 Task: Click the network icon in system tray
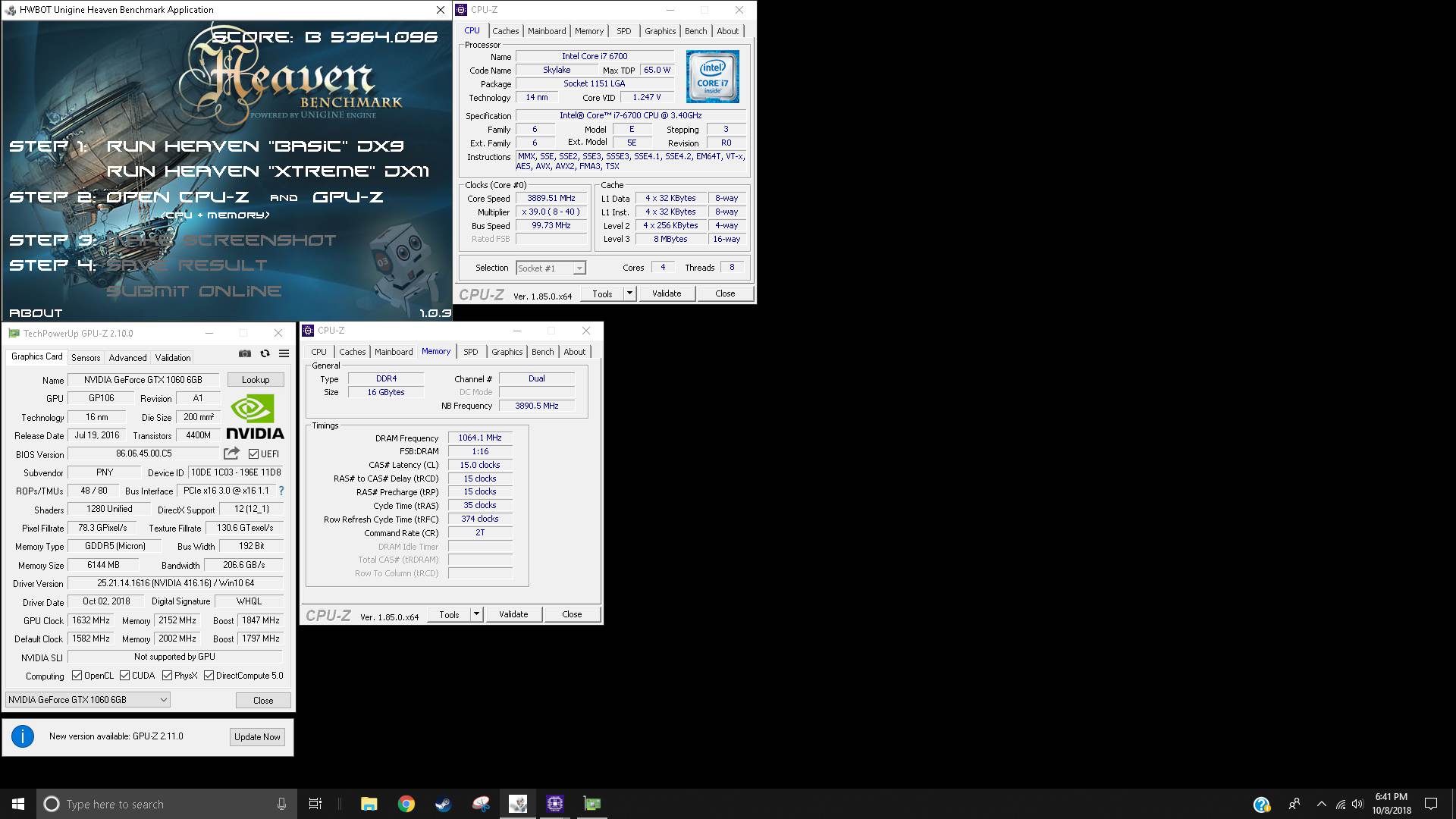(1340, 804)
